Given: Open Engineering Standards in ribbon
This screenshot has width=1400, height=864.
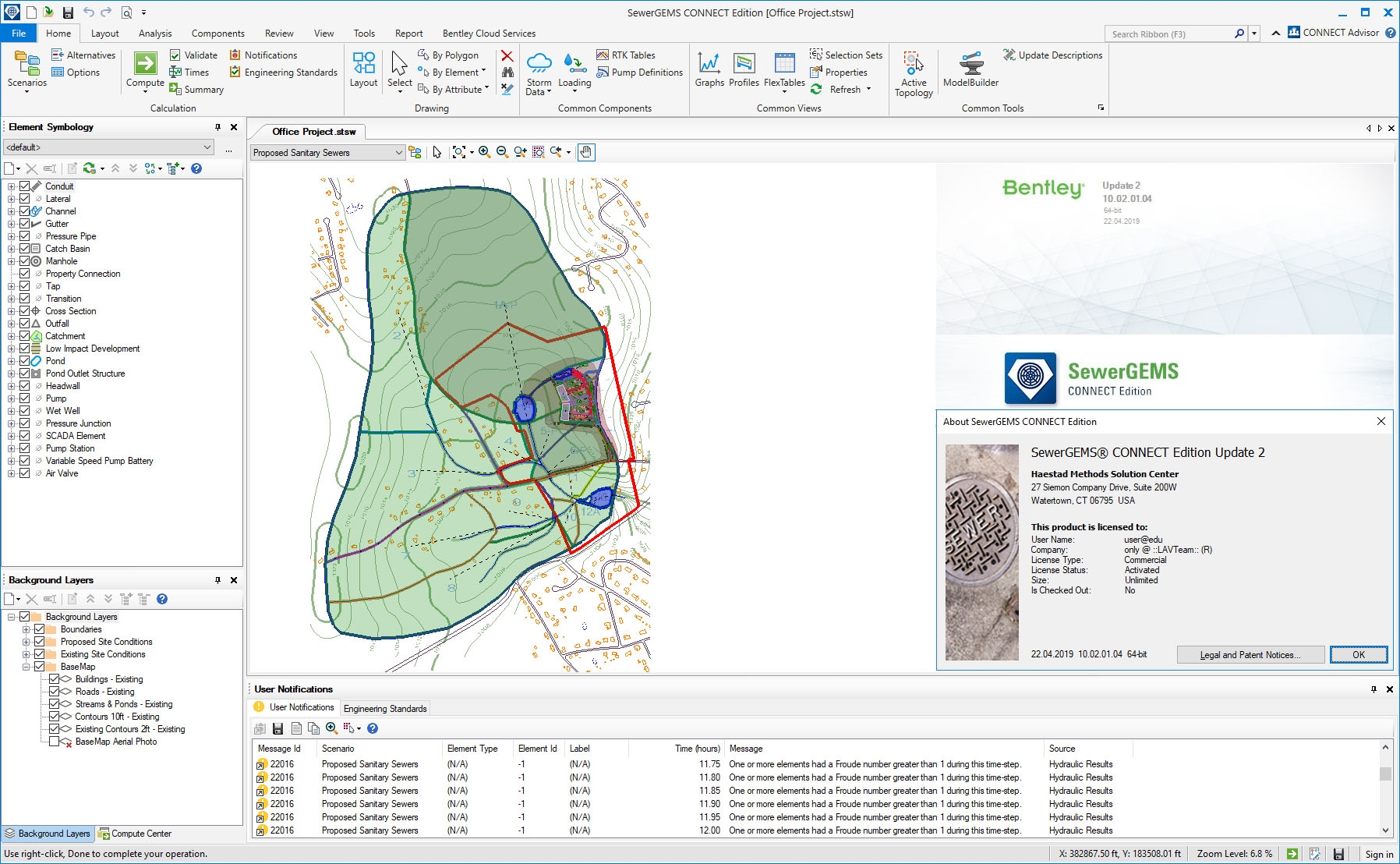Looking at the screenshot, I should pos(283,73).
